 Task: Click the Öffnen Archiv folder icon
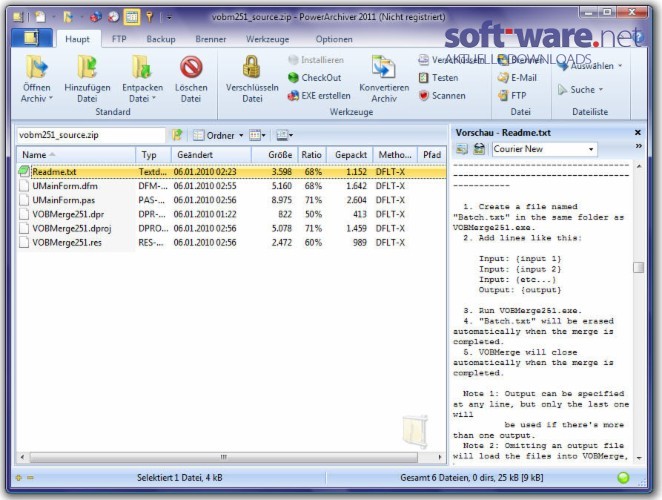pos(37,66)
